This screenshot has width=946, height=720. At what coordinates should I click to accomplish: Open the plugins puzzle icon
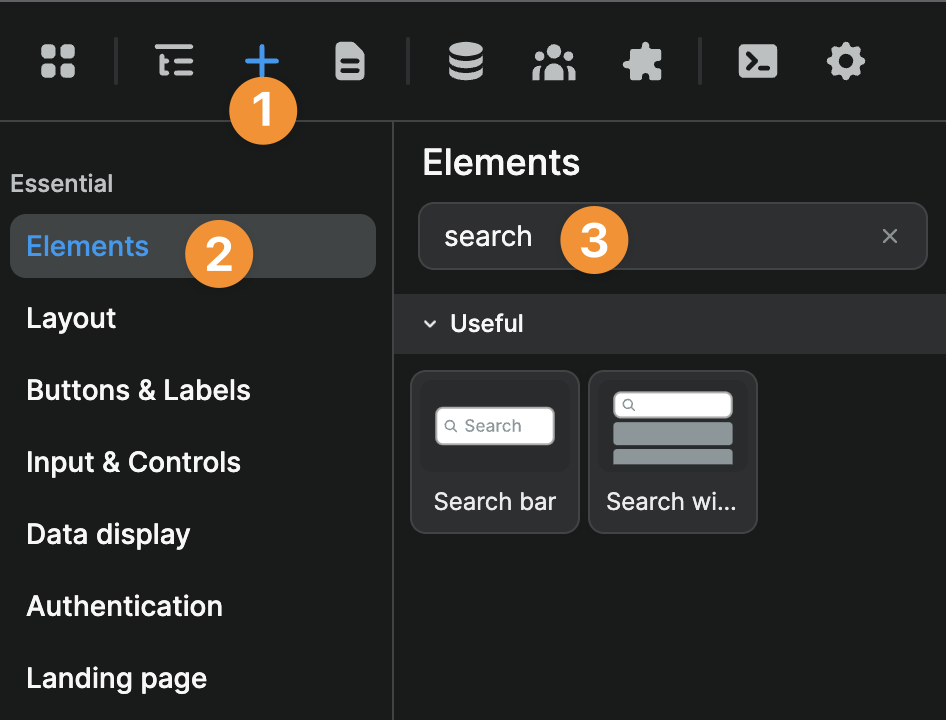coord(642,61)
